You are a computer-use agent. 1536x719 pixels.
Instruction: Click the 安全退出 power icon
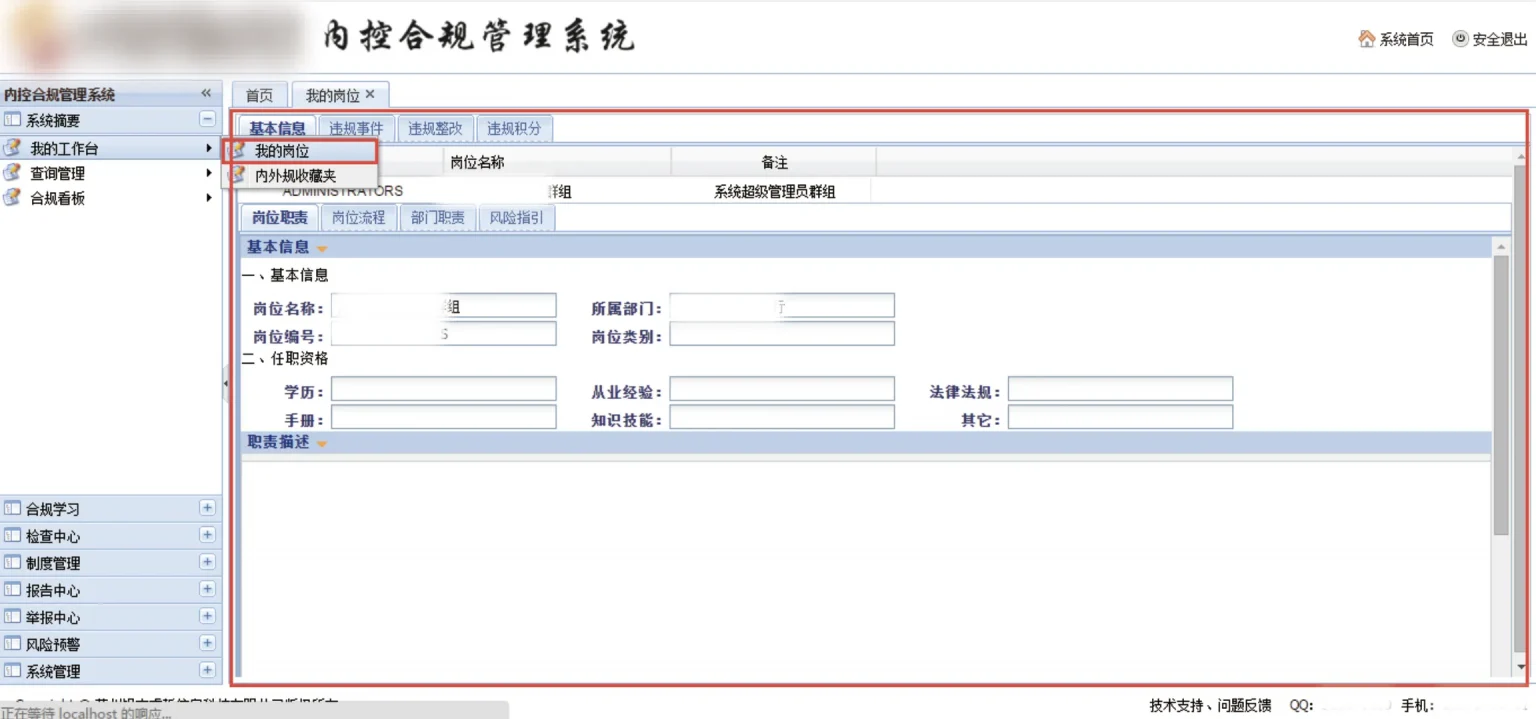point(1460,39)
